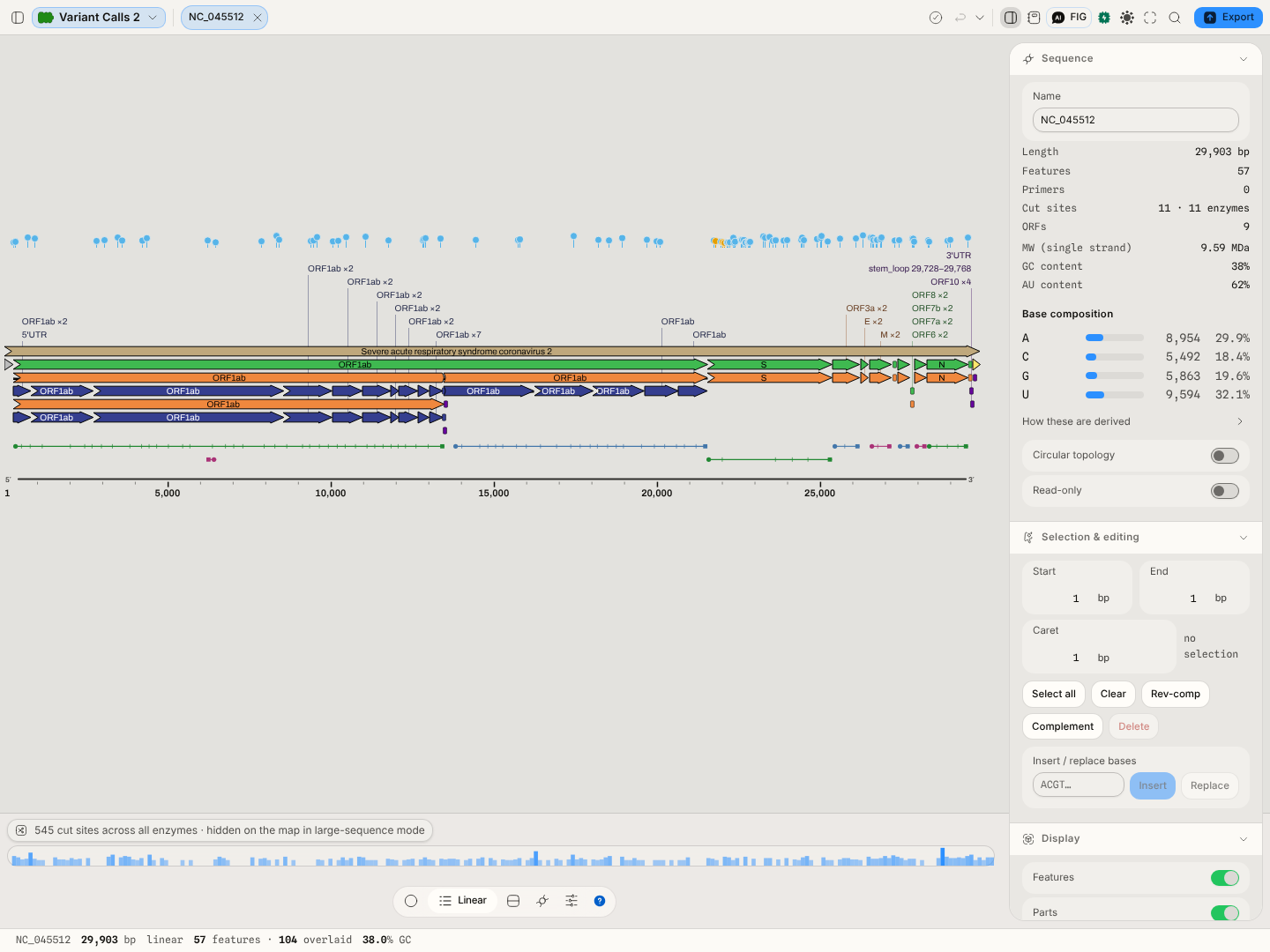Click the 3'UTR feature label
Screen dimensions: 1270x952
(959, 256)
